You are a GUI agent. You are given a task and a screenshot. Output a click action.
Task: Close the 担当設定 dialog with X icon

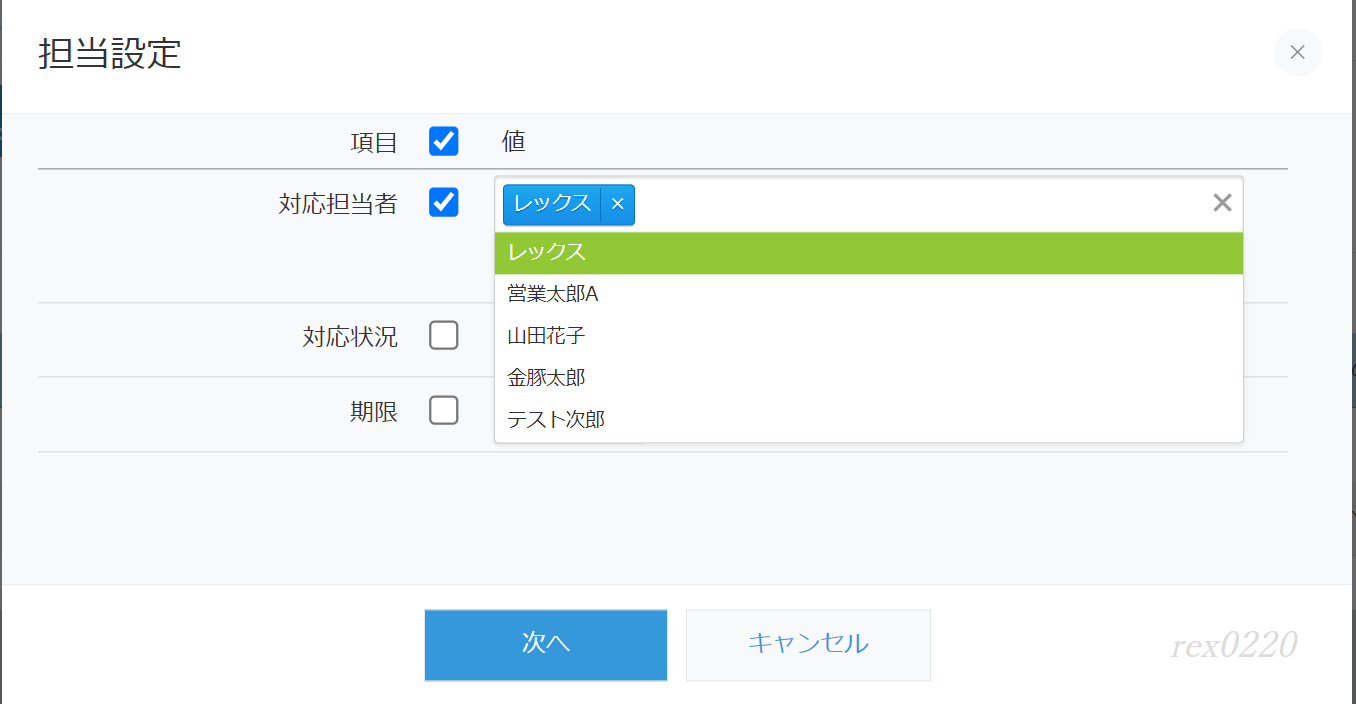pyautogui.click(x=1297, y=53)
